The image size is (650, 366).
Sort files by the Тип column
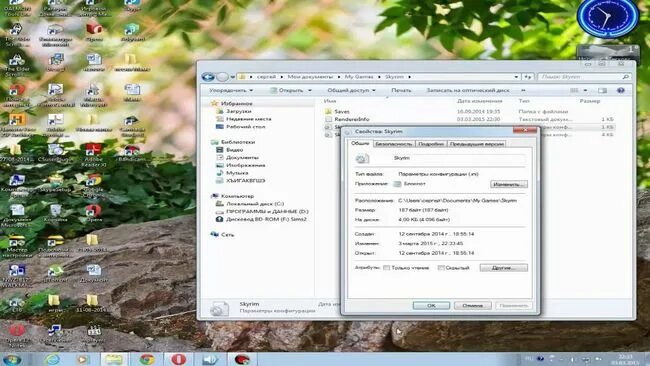(524, 101)
